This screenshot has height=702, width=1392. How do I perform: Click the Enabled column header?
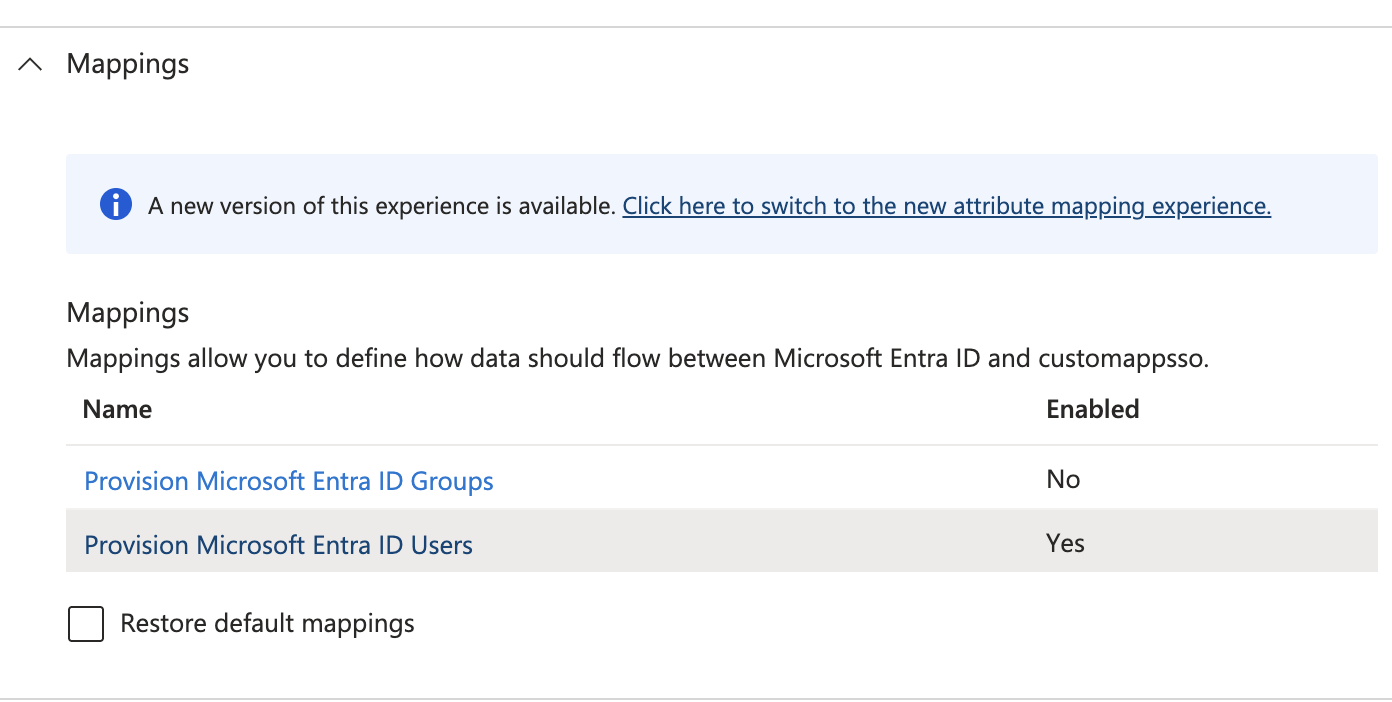(x=1093, y=409)
